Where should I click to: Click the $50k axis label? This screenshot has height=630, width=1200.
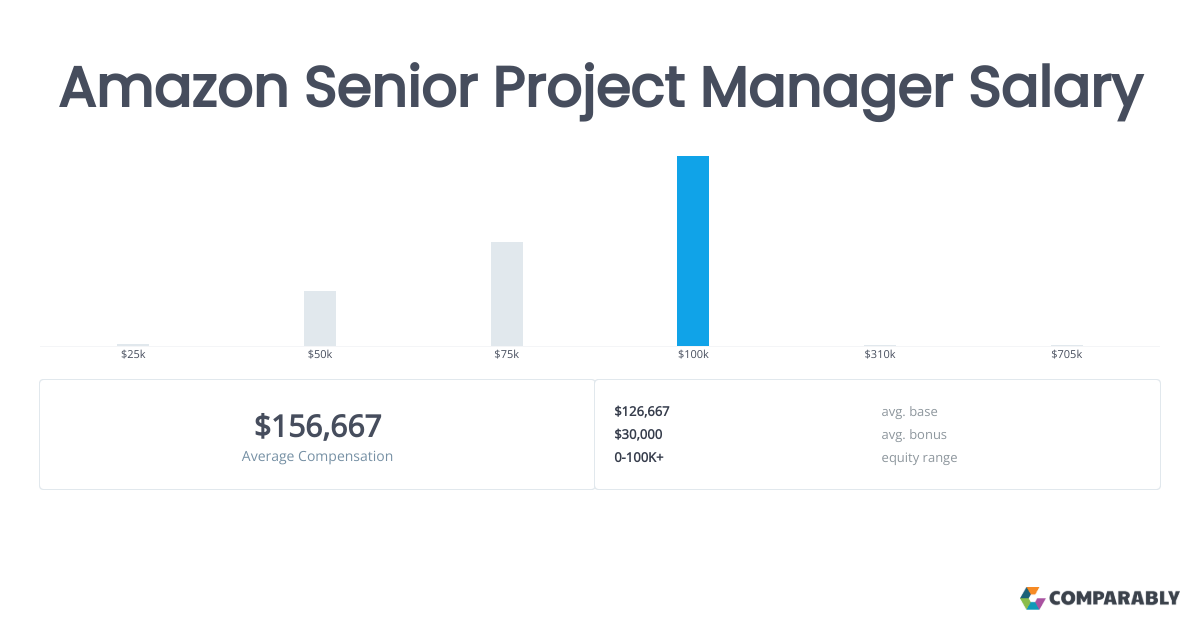[320, 355]
